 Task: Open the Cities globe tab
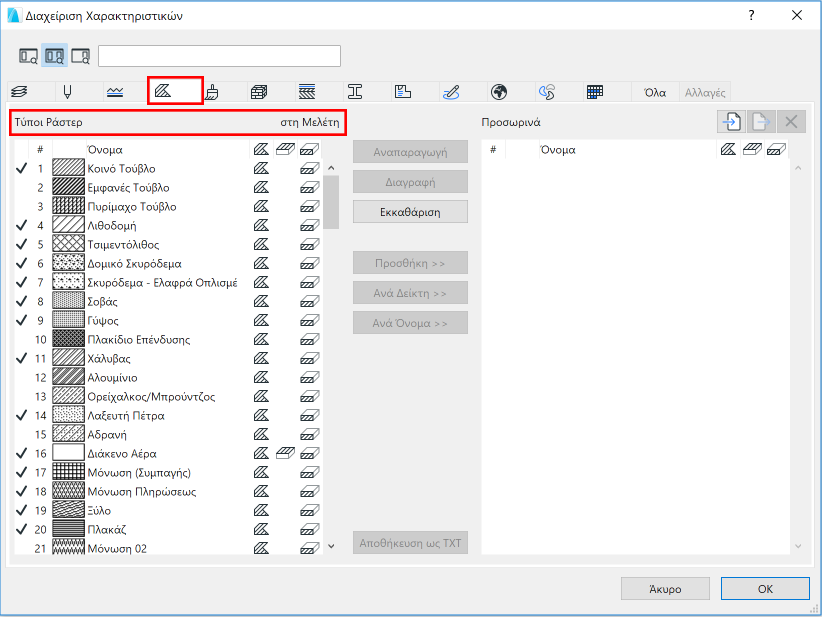click(x=499, y=92)
